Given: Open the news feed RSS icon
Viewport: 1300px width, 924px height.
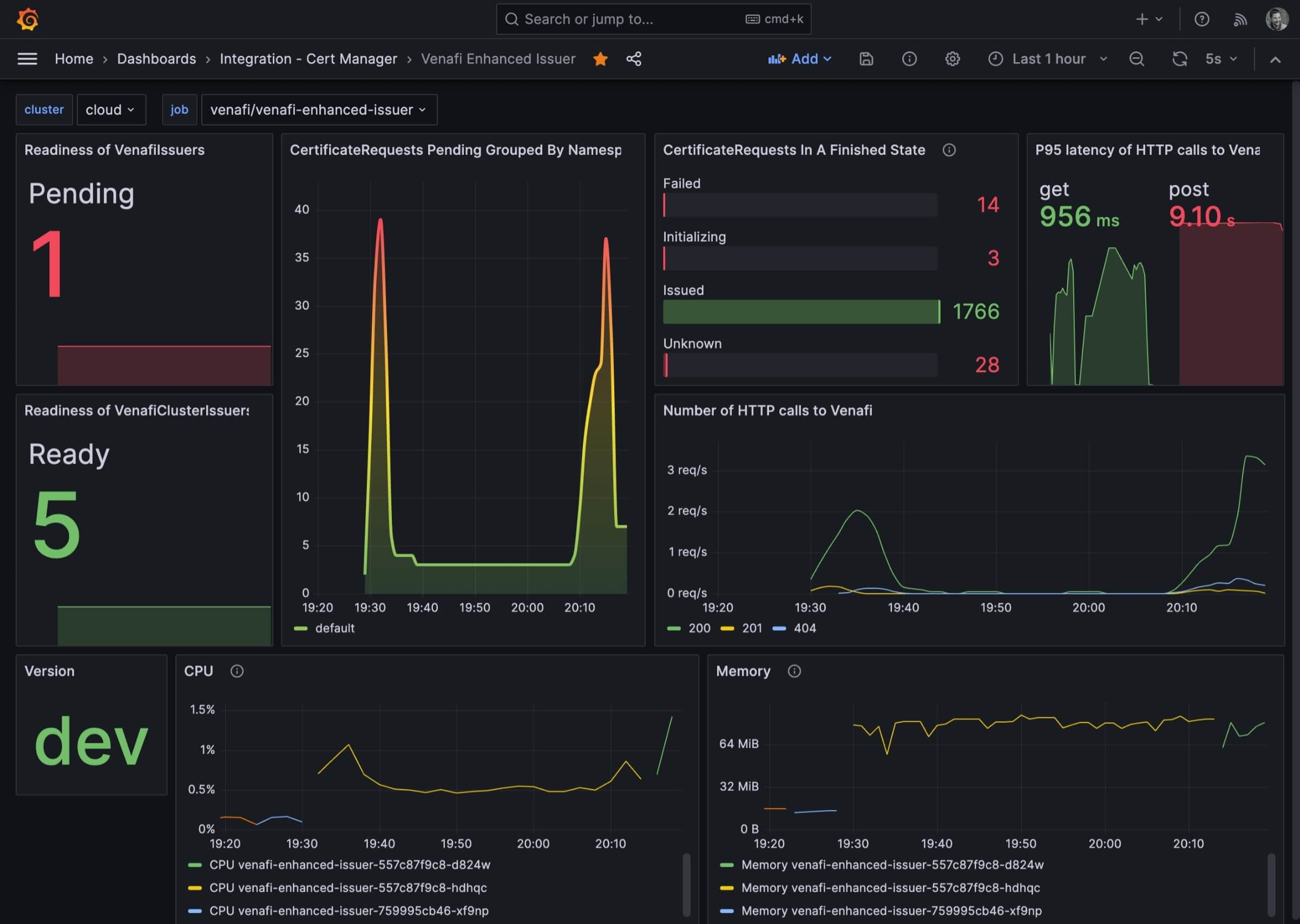Looking at the screenshot, I should pyautogui.click(x=1240, y=19).
